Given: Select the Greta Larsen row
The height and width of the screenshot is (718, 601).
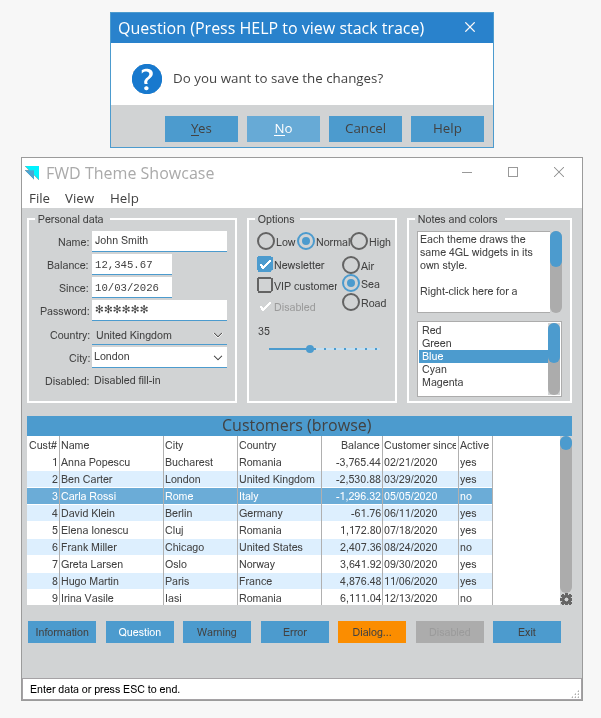Looking at the screenshot, I should [260, 564].
